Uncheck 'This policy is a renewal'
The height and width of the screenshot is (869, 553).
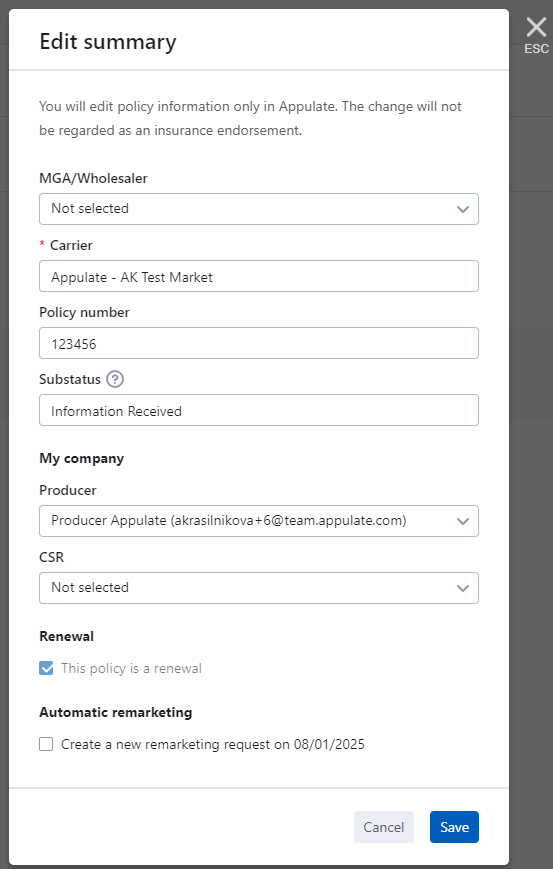47,668
